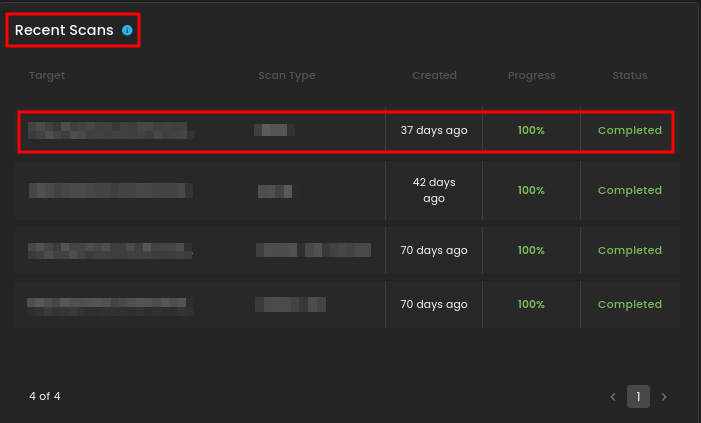
Task: Click the Recent Scans heading
Action: [x=64, y=31]
